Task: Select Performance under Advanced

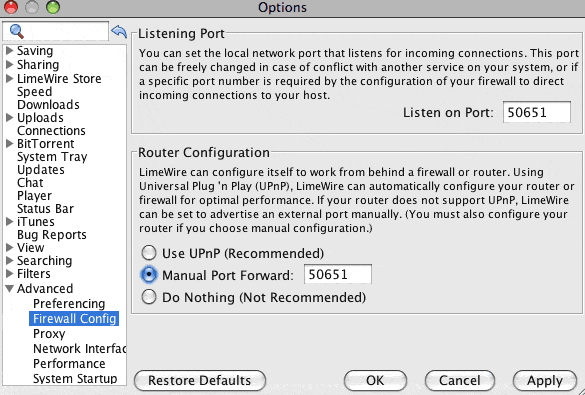Action: click(x=69, y=363)
